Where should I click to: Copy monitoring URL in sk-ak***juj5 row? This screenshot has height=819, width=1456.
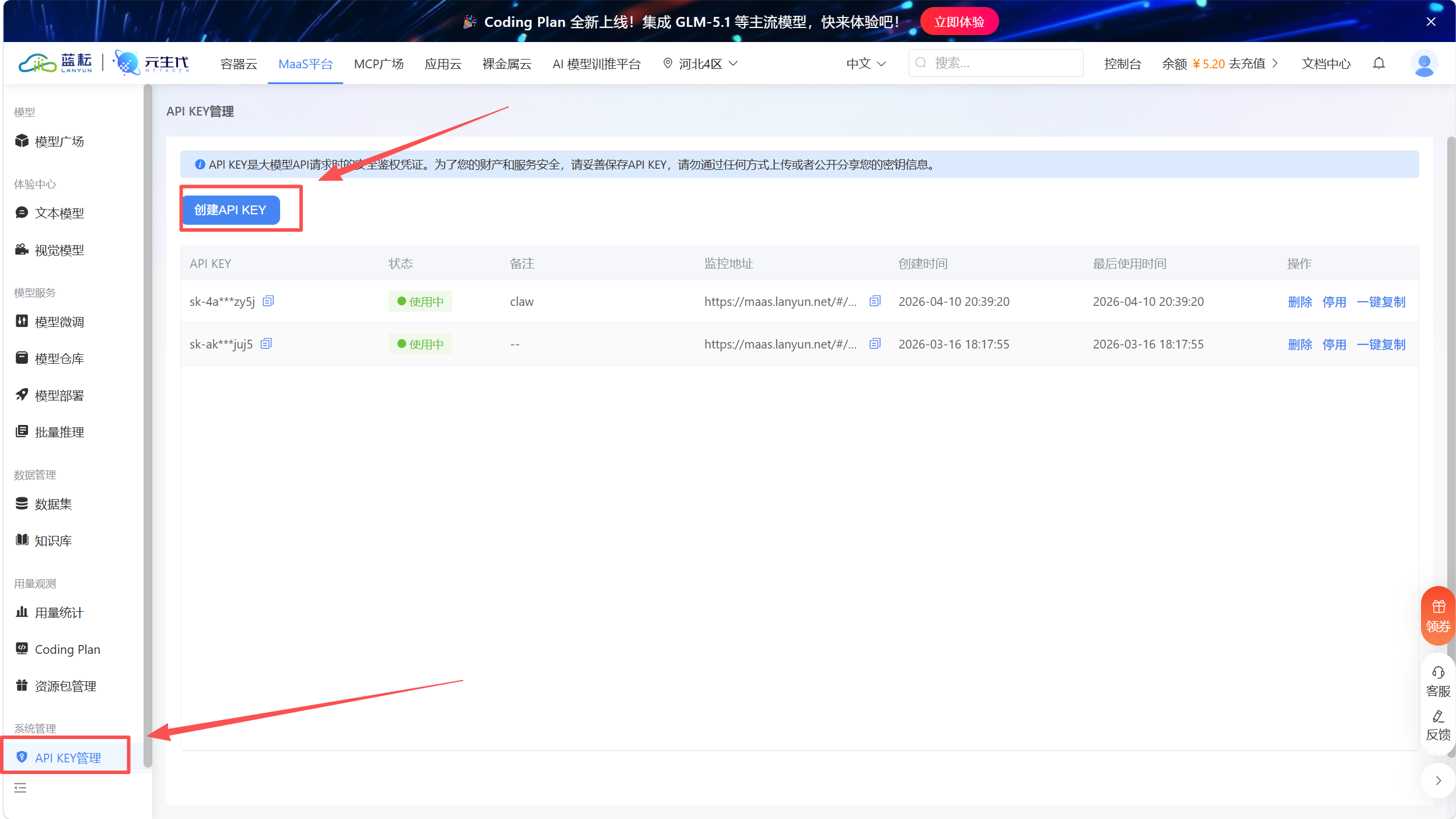(875, 343)
